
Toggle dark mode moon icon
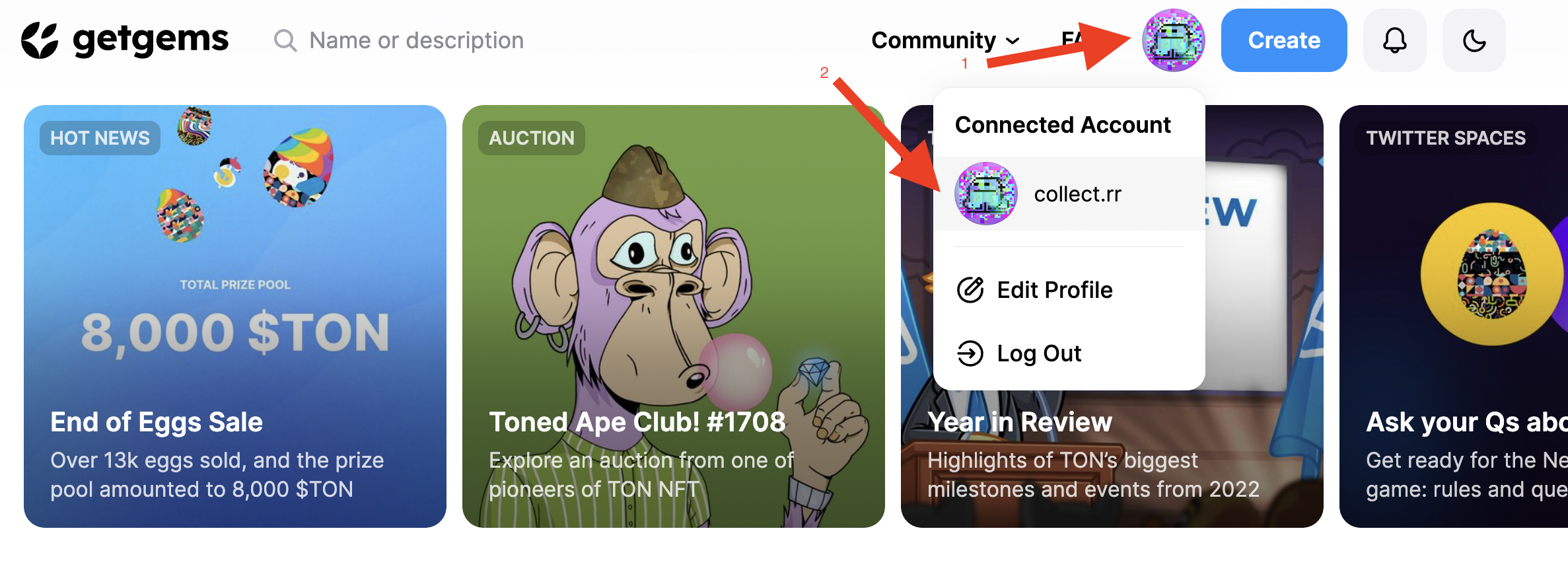[x=1474, y=40]
